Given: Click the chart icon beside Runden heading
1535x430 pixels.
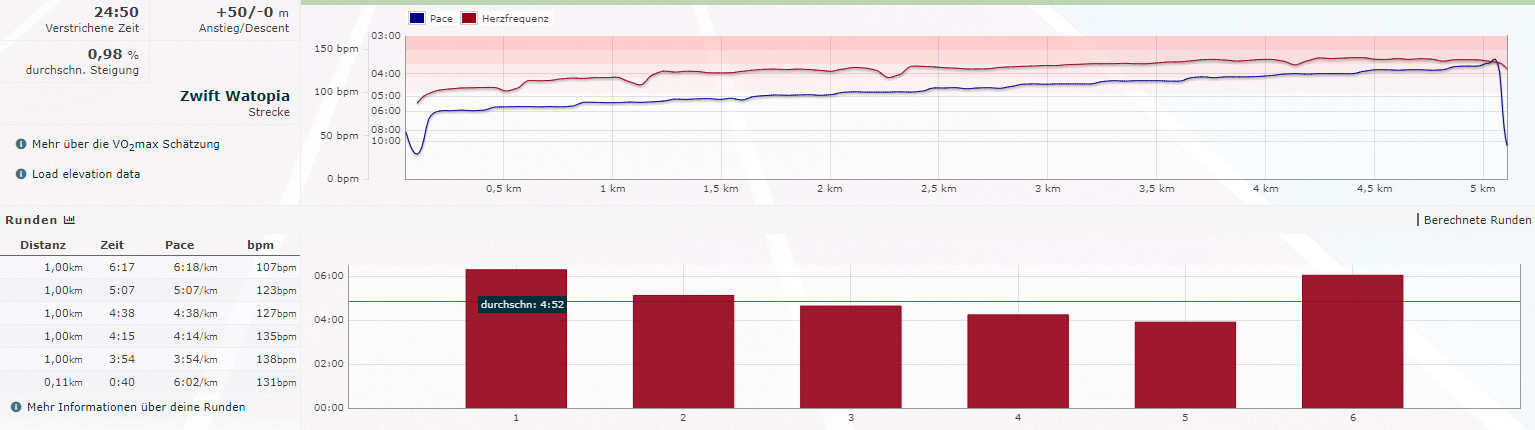Looking at the screenshot, I should (69, 220).
